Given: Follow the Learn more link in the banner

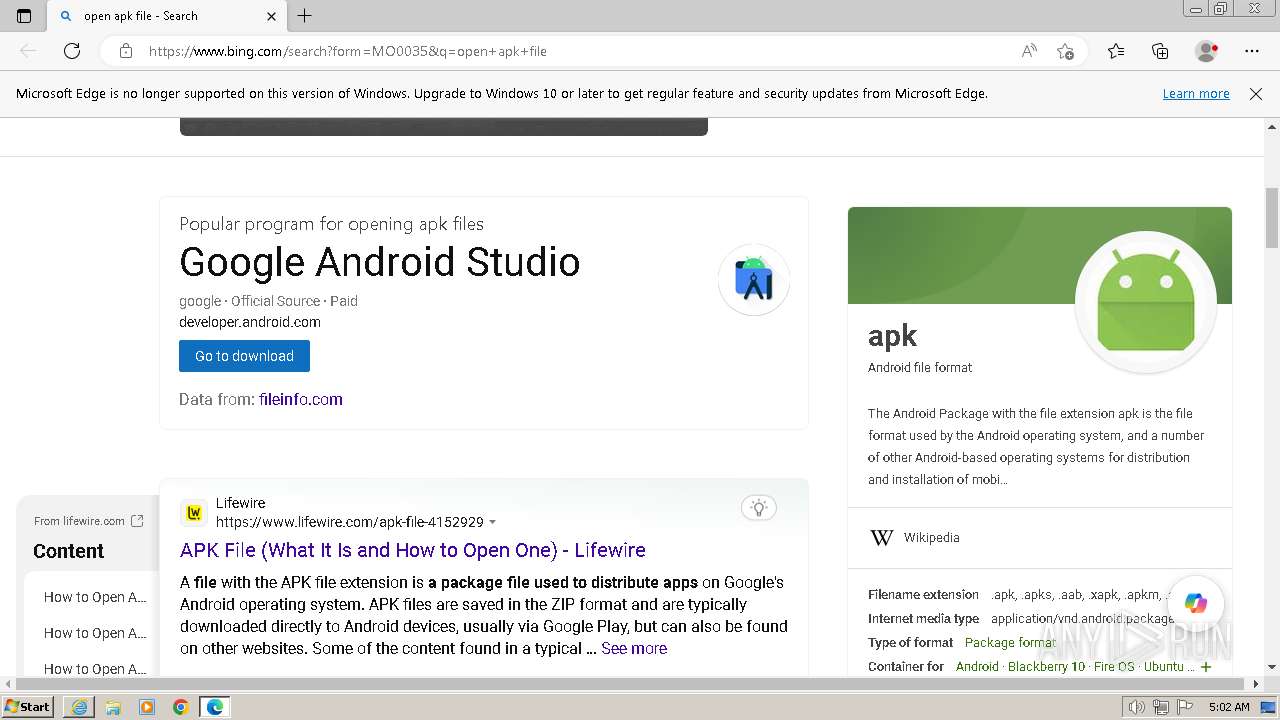Looking at the screenshot, I should 1196,94.
